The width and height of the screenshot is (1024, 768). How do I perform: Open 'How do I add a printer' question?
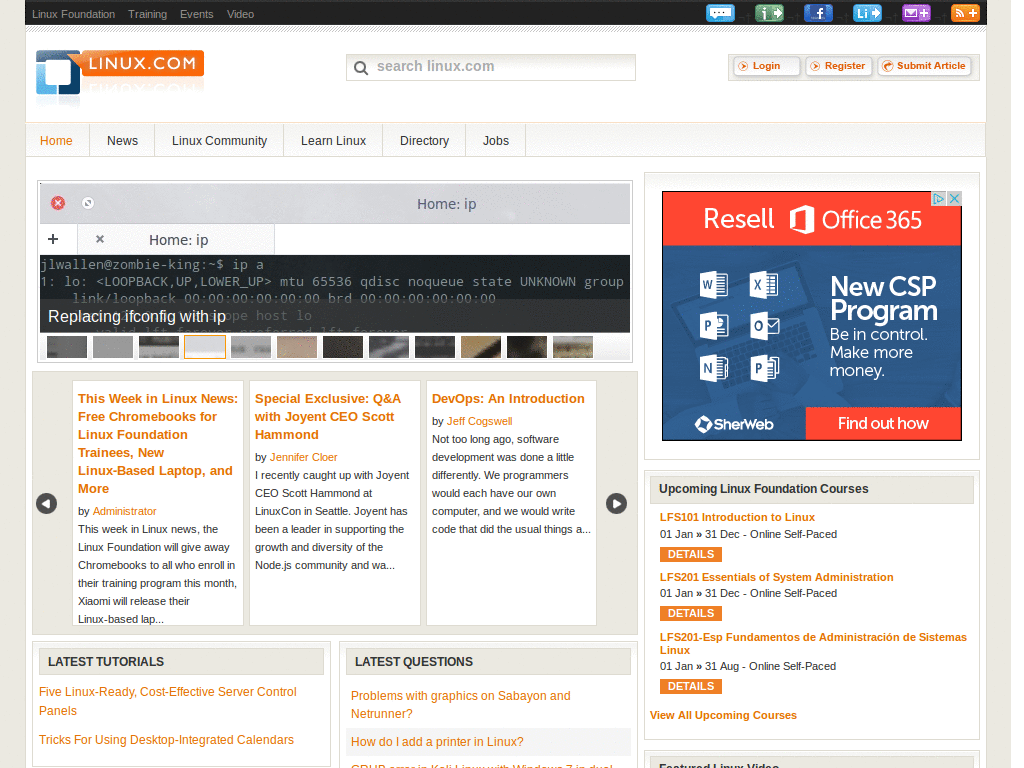[x=438, y=742]
